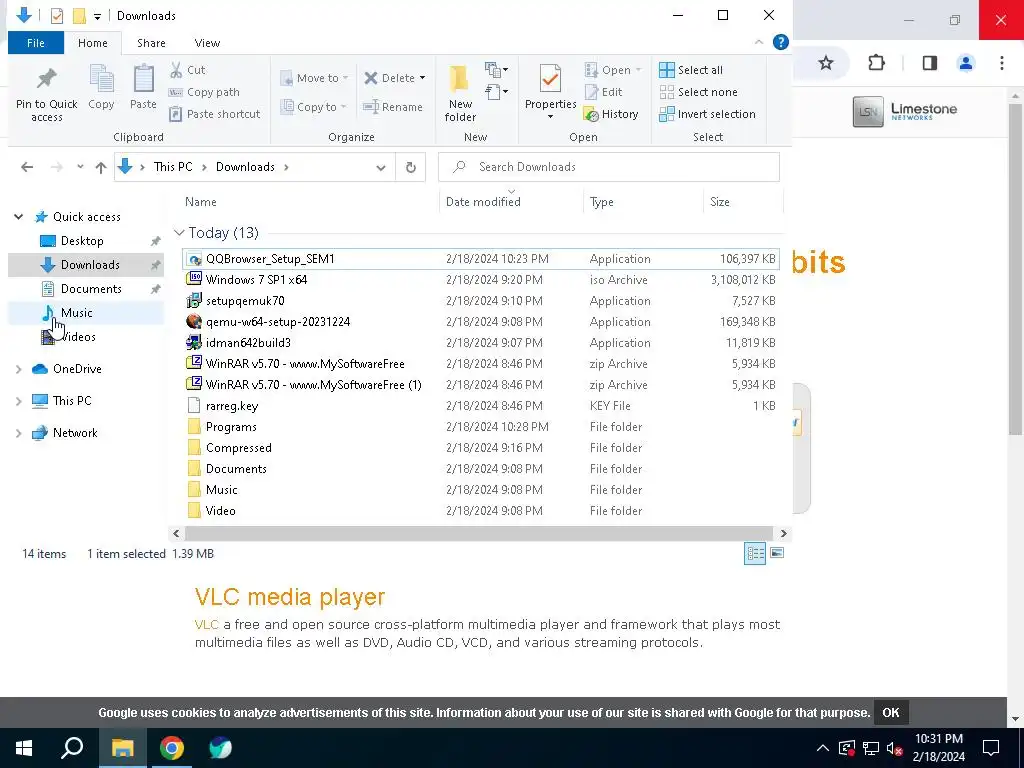Screen dimensions: 1024x768
Task: Go up one folder level
Action: point(101,167)
